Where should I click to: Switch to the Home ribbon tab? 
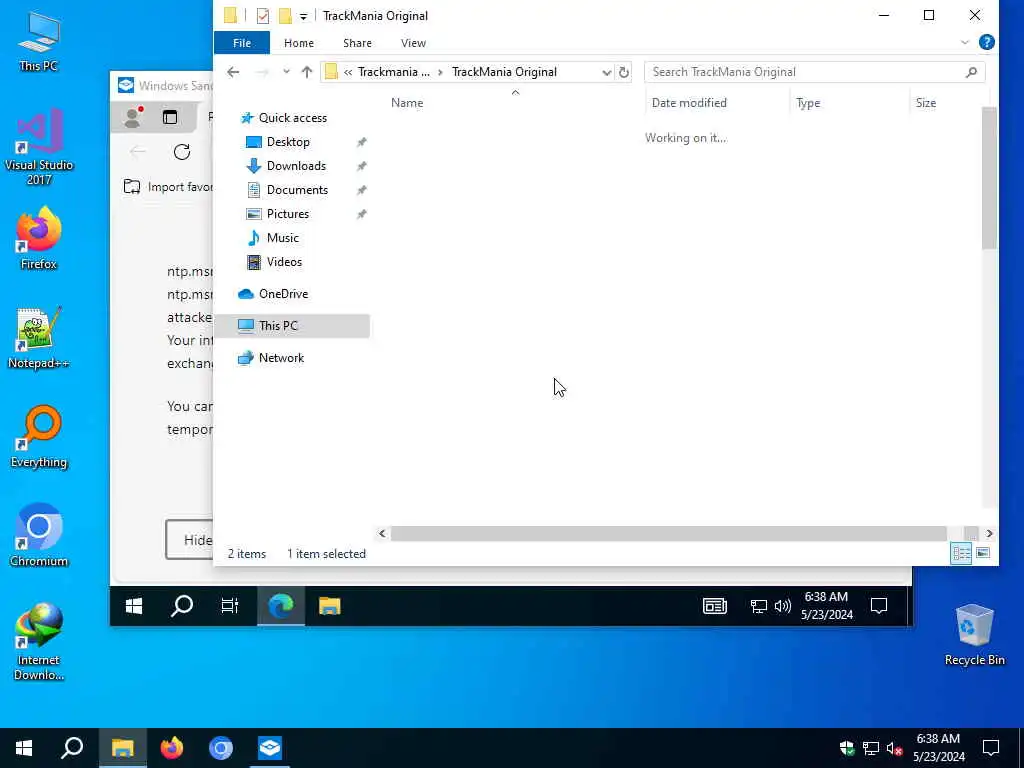click(298, 43)
